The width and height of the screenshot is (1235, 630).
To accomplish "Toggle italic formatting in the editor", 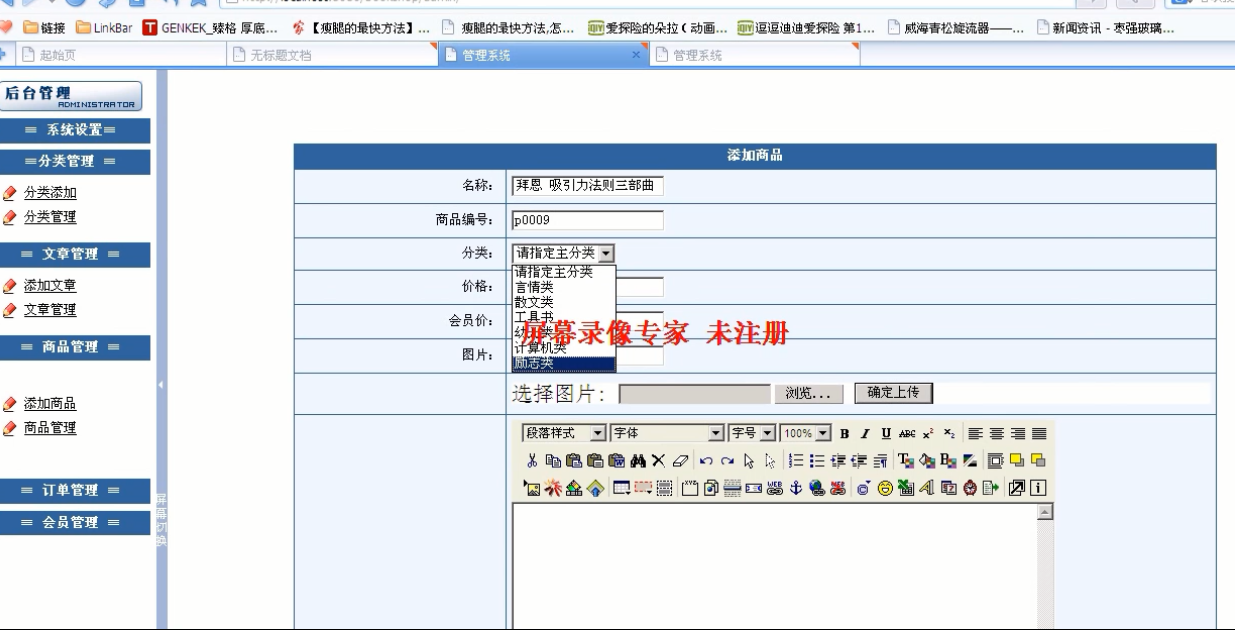I will pyautogui.click(x=865, y=433).
